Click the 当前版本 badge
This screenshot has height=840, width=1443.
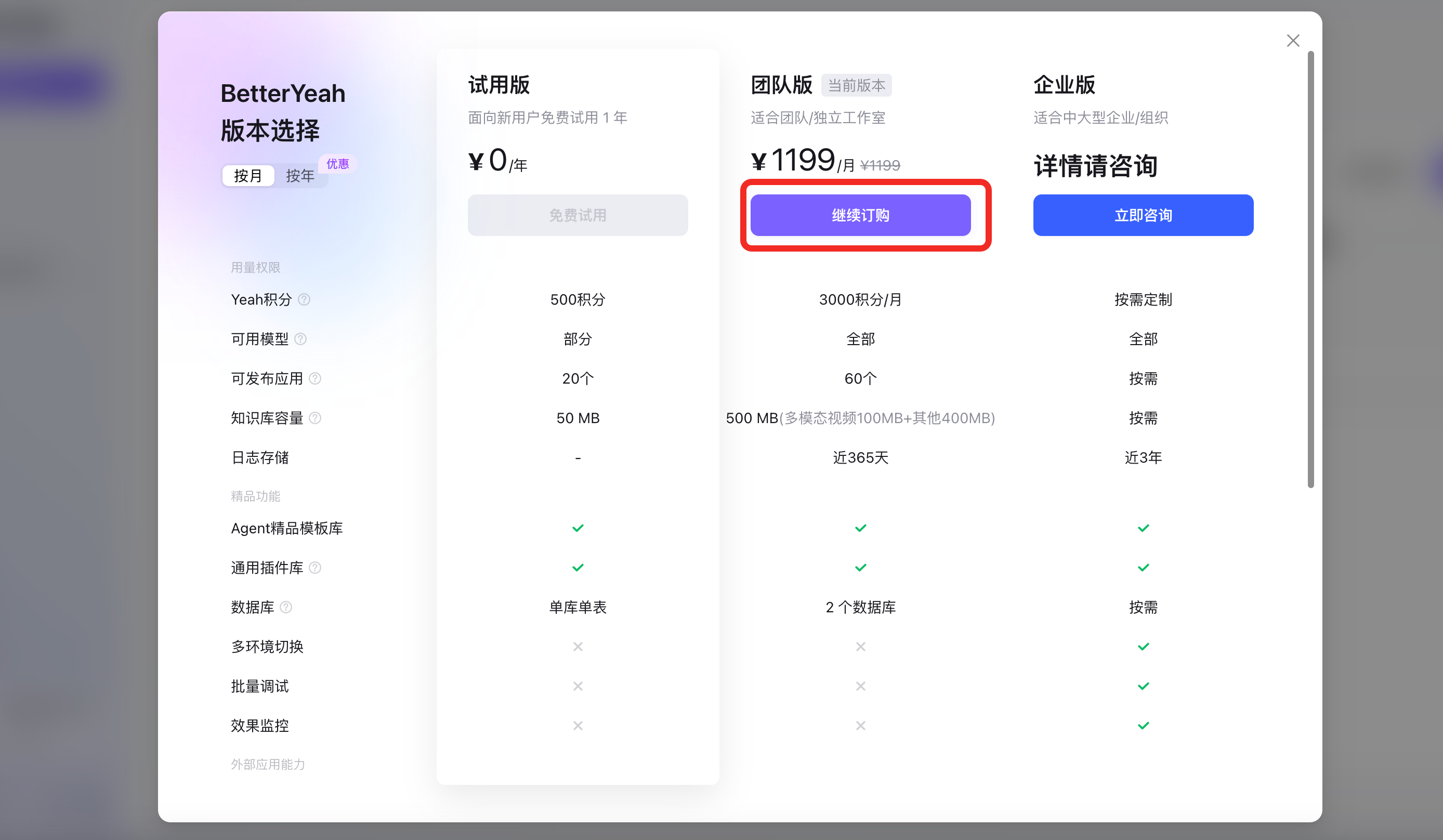(856, 85)
